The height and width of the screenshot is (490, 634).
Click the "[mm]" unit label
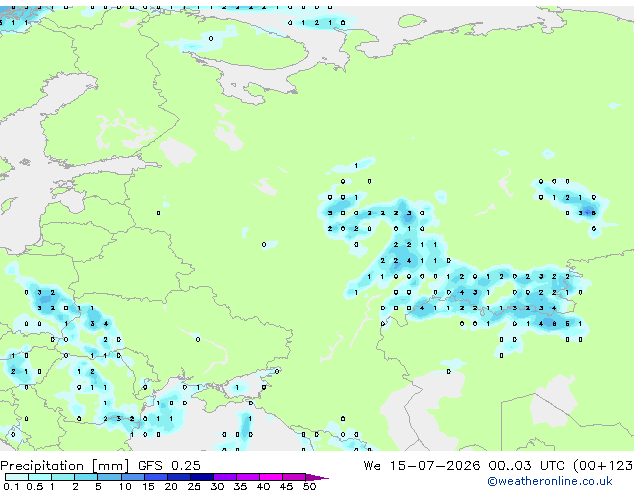(x=110, y=466)
